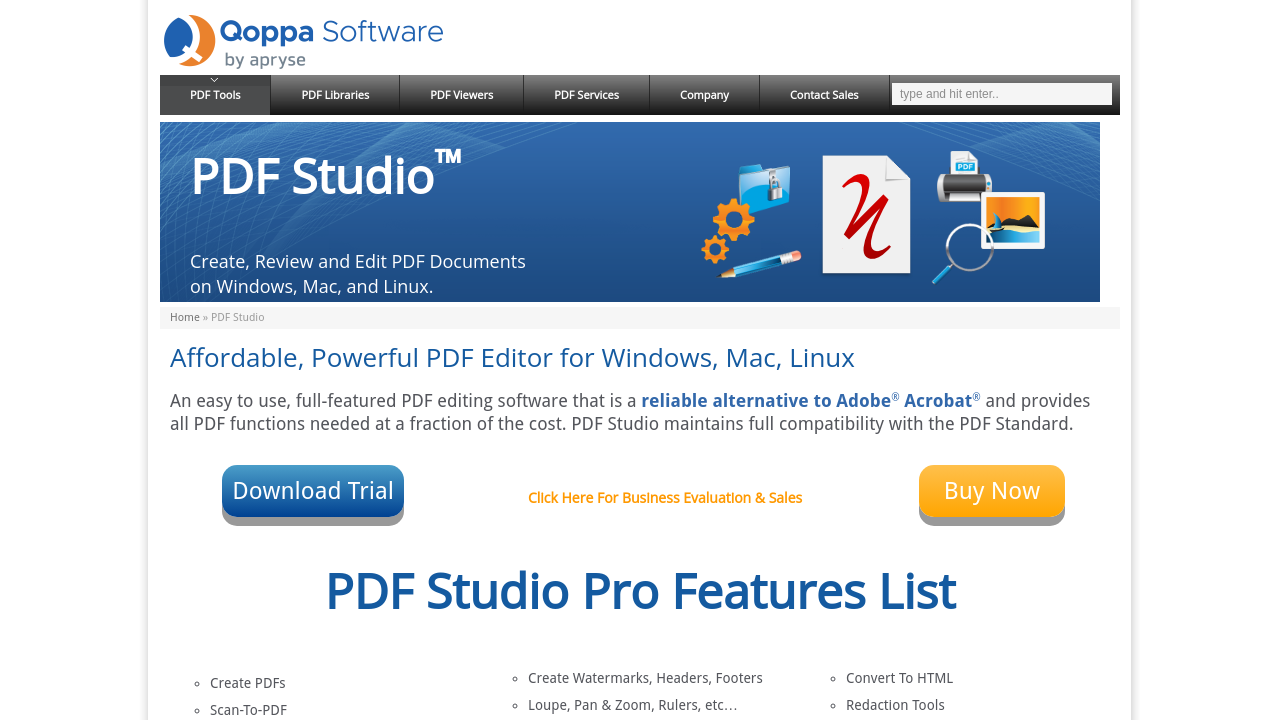Open the Redaction Tools feature link

tap(895, 705)
